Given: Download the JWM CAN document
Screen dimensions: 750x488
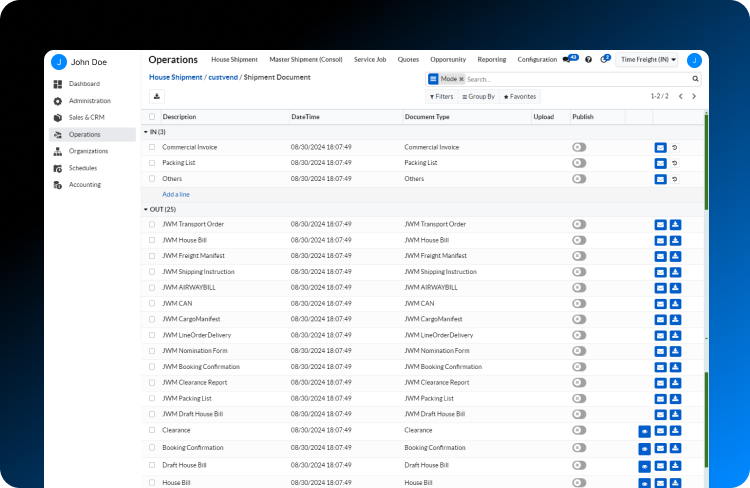Looking at the screenshot, I should click(675, 304).
